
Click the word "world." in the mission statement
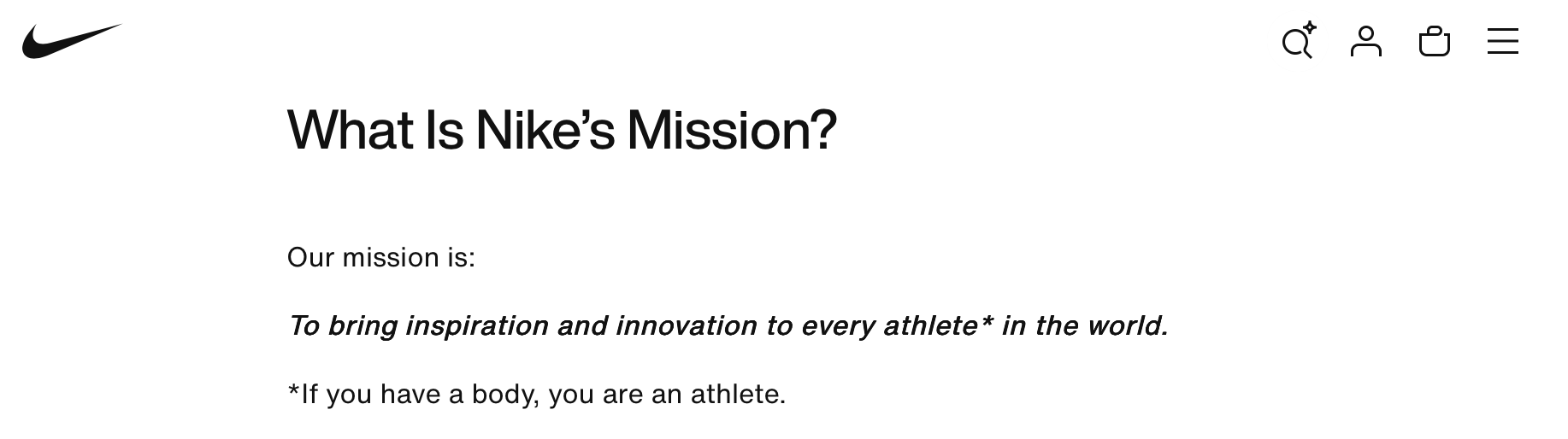pos(1126,325)
